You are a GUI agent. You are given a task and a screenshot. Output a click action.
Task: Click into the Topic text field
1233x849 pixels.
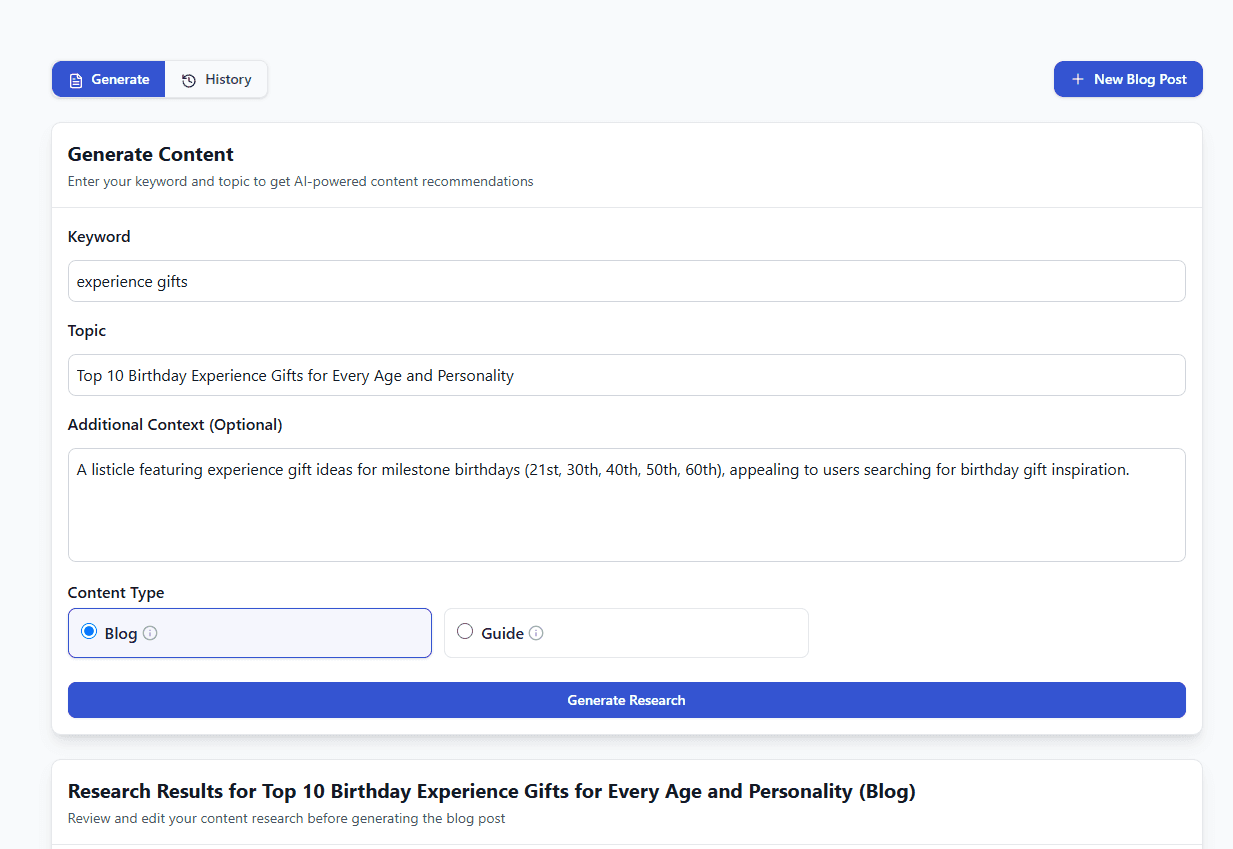(x=626, y=375)
